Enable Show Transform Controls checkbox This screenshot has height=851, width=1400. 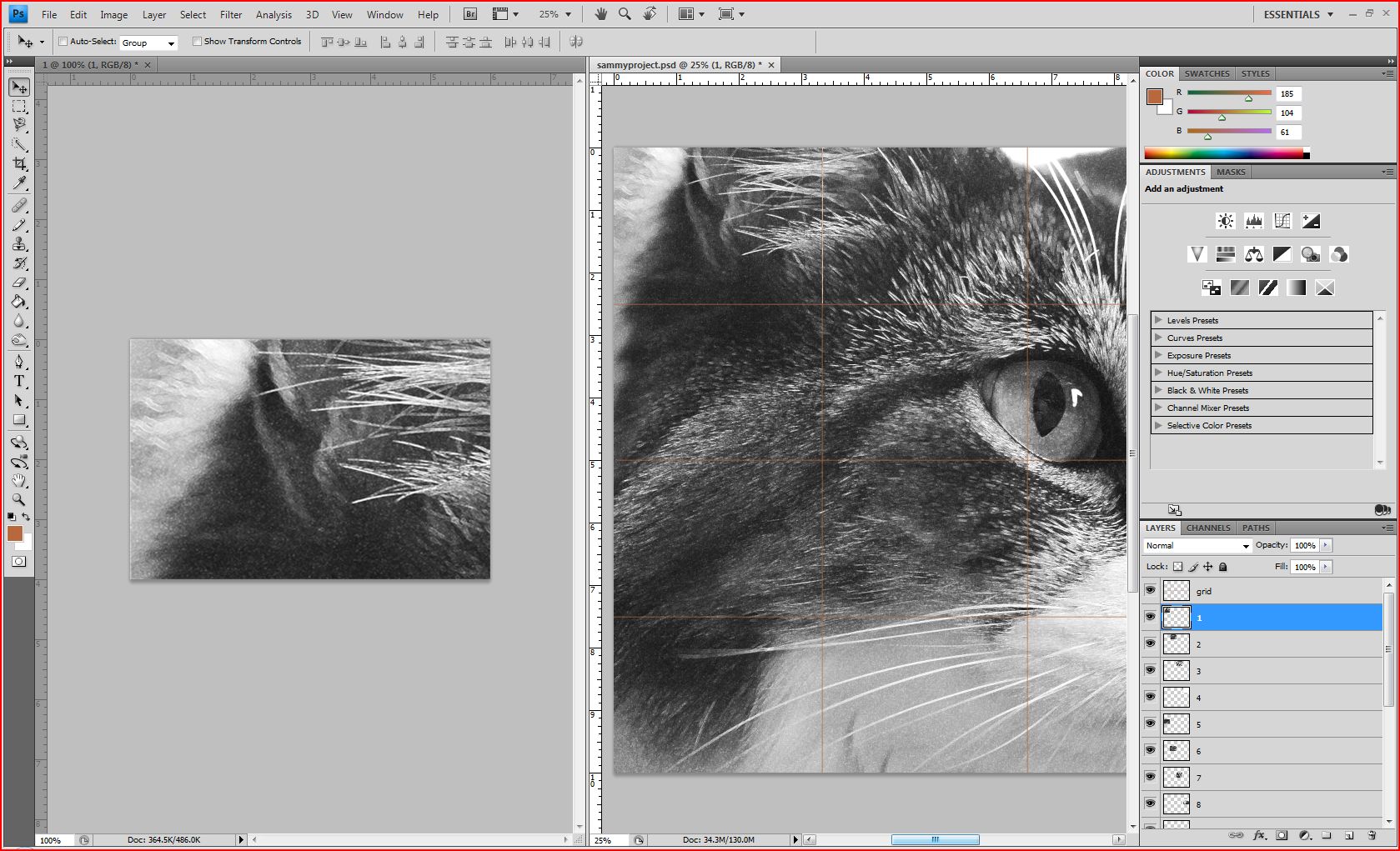click(x=197, y=41)
